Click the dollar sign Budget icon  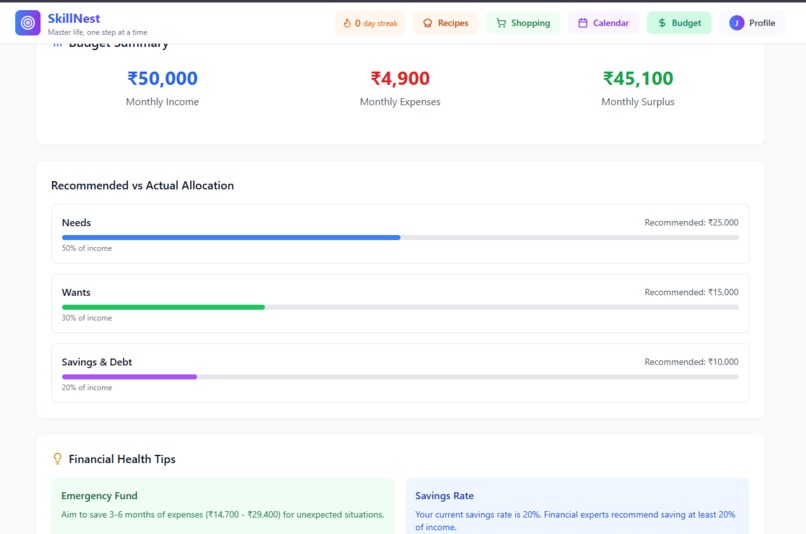(662, 23)
